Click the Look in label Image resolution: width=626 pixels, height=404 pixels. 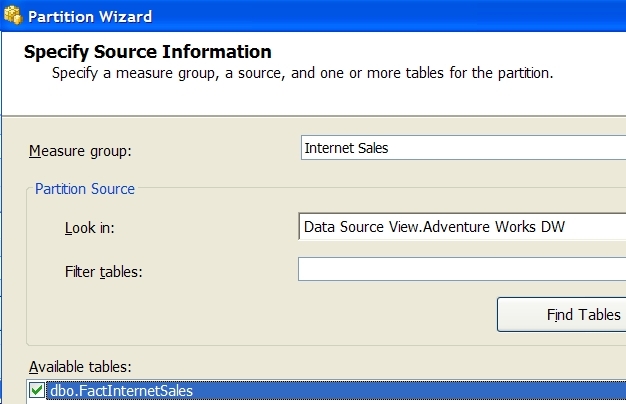(x=89, y=228)
